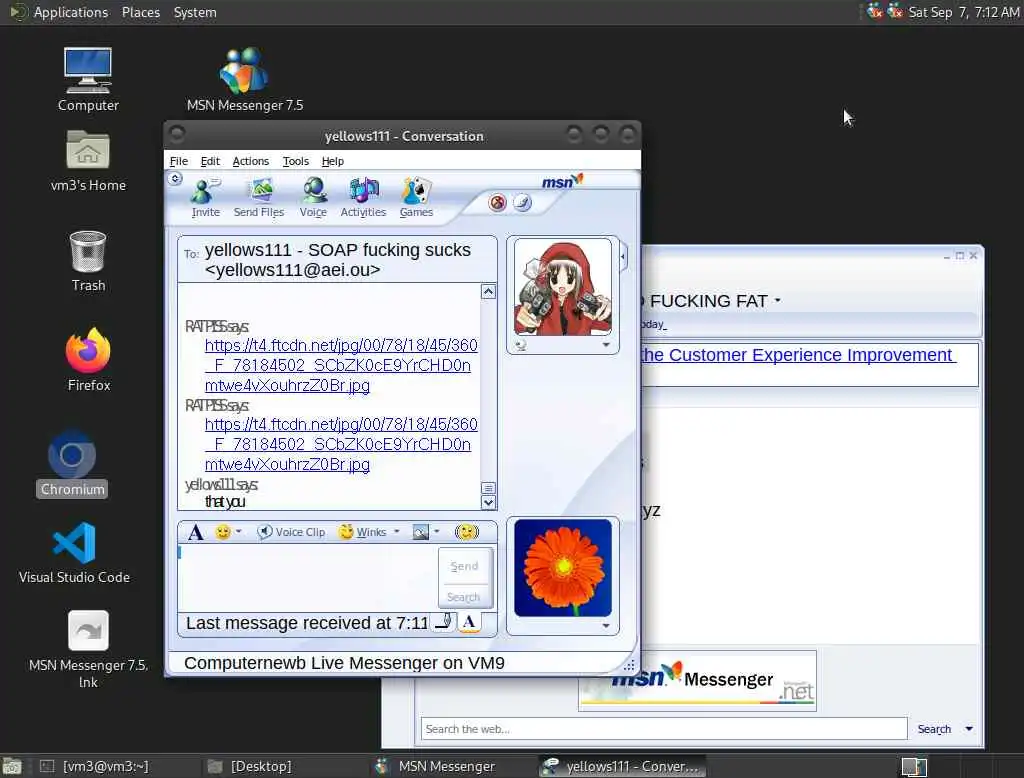Click Search button in MSN Messenger window
1024x778 pixels.
(934, 729)
